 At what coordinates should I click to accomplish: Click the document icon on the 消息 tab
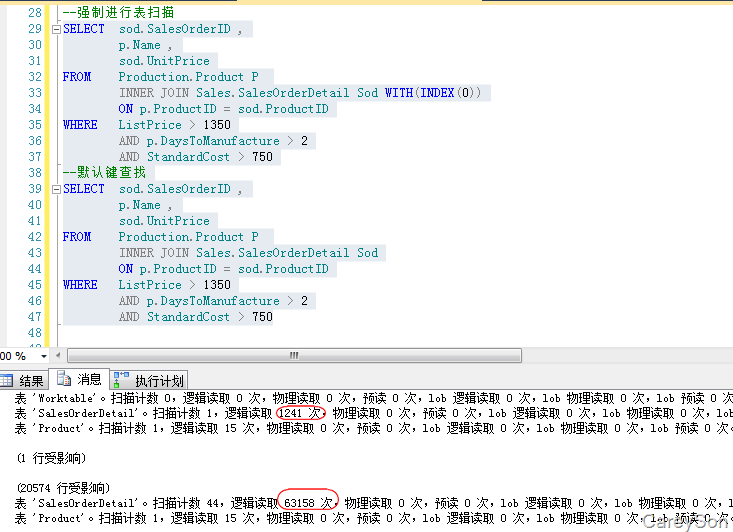click(x=65, y=379)
